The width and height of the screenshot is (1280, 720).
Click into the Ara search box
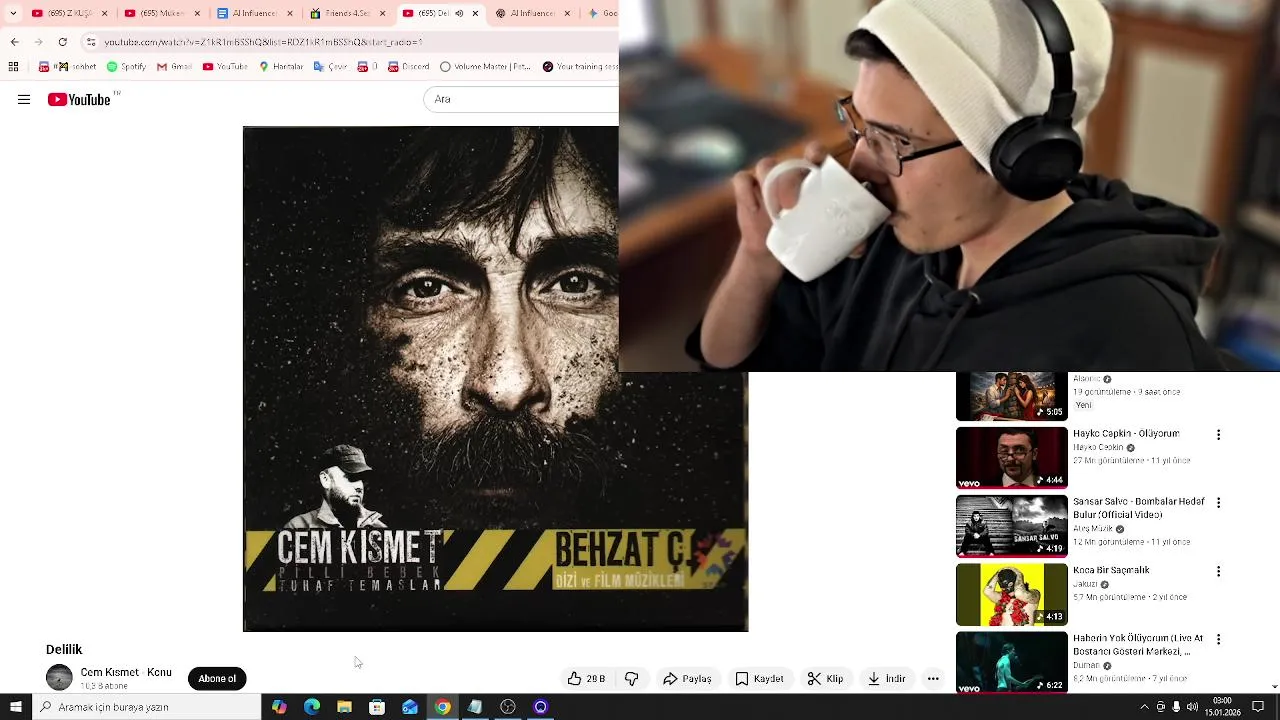(521, 99)
